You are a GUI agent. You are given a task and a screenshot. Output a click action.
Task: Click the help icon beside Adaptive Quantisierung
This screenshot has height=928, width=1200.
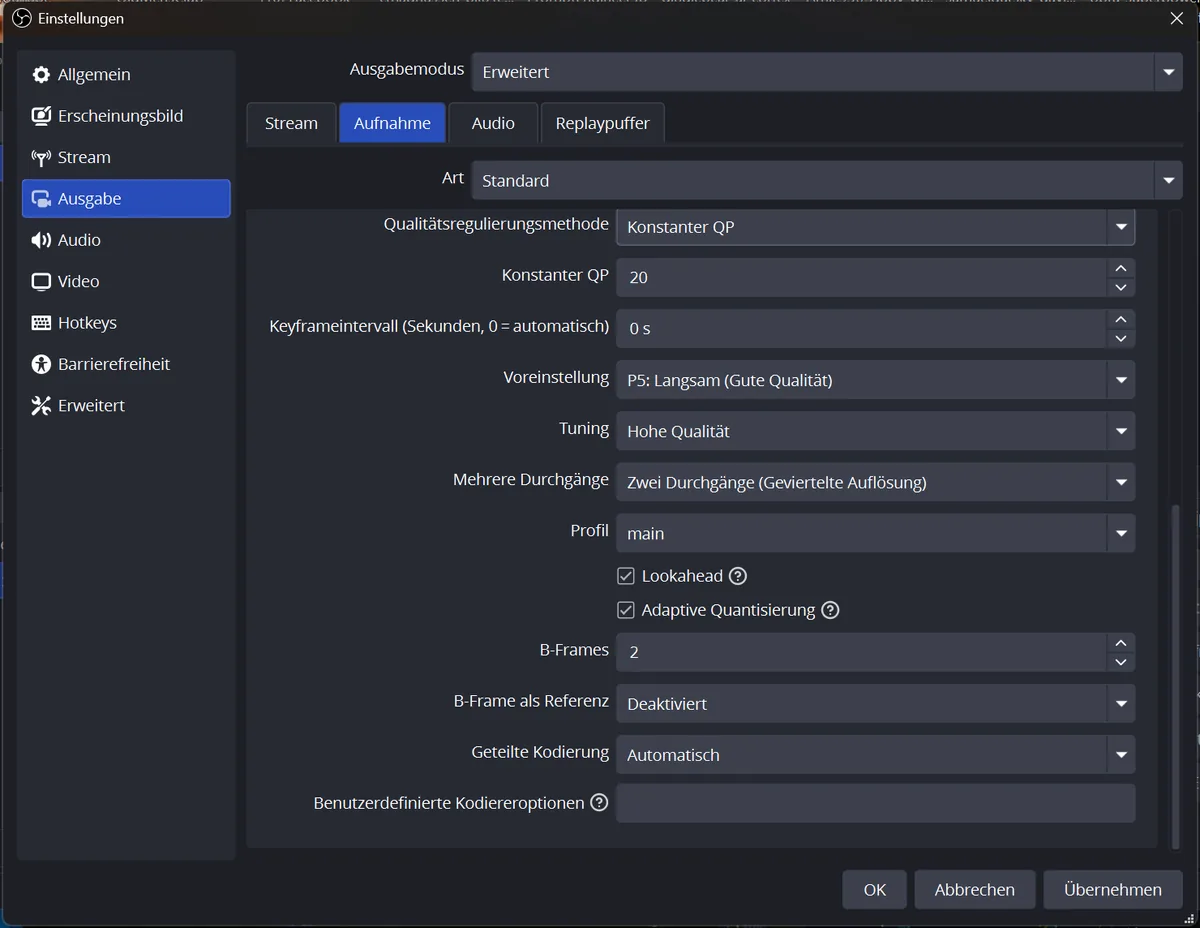point(830,610)
